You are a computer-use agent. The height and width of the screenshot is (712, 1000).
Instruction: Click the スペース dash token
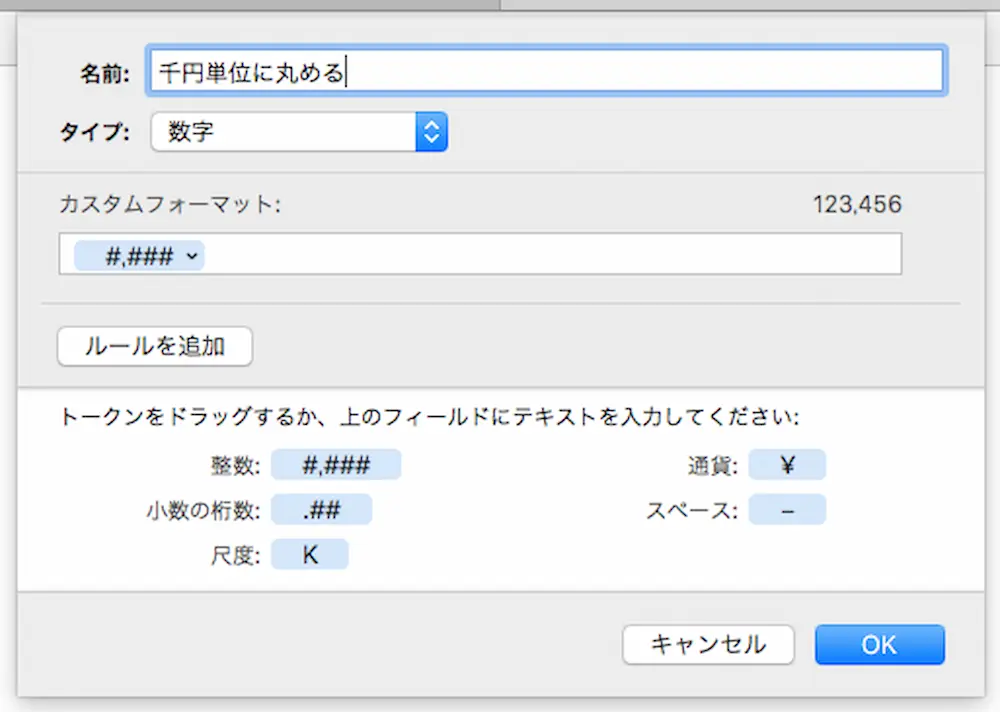[787, 510]
